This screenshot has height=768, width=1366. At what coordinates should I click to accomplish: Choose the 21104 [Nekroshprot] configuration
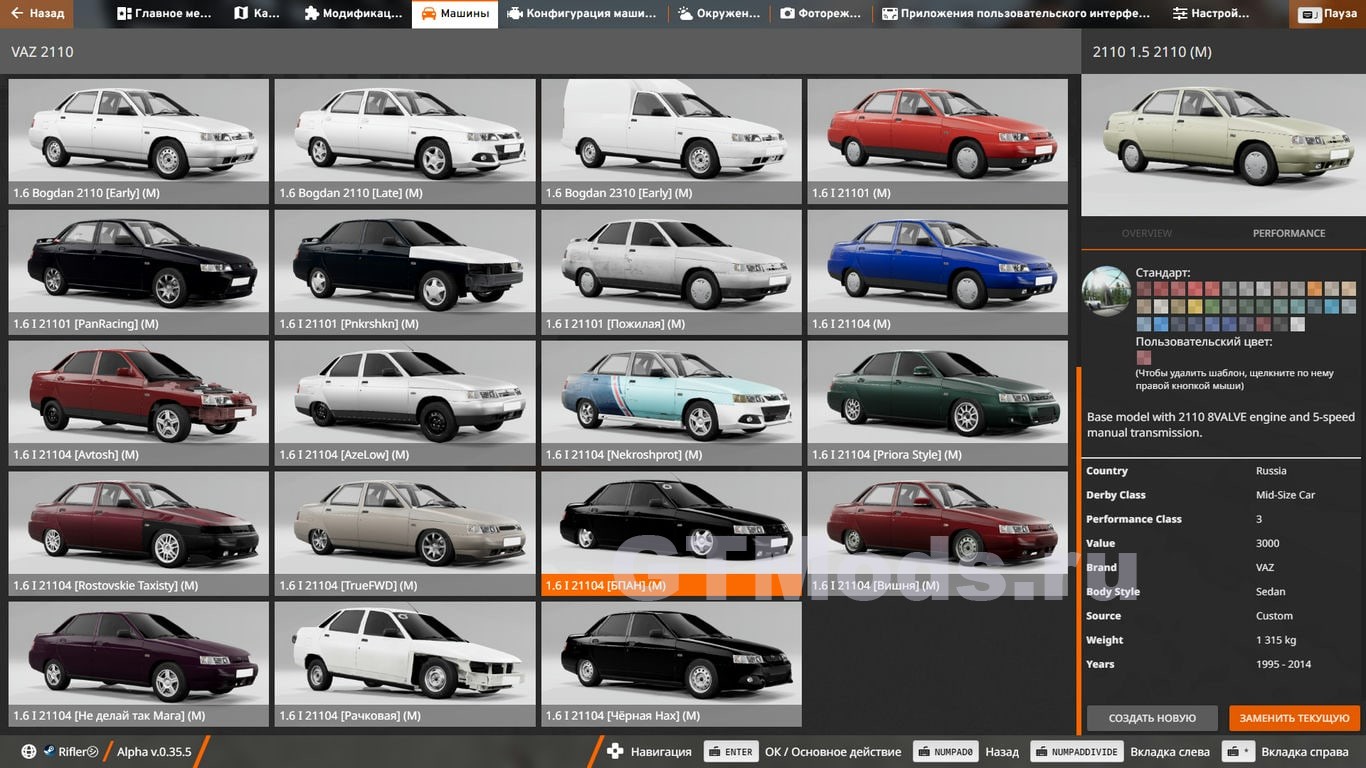click(x=671, y=403)
